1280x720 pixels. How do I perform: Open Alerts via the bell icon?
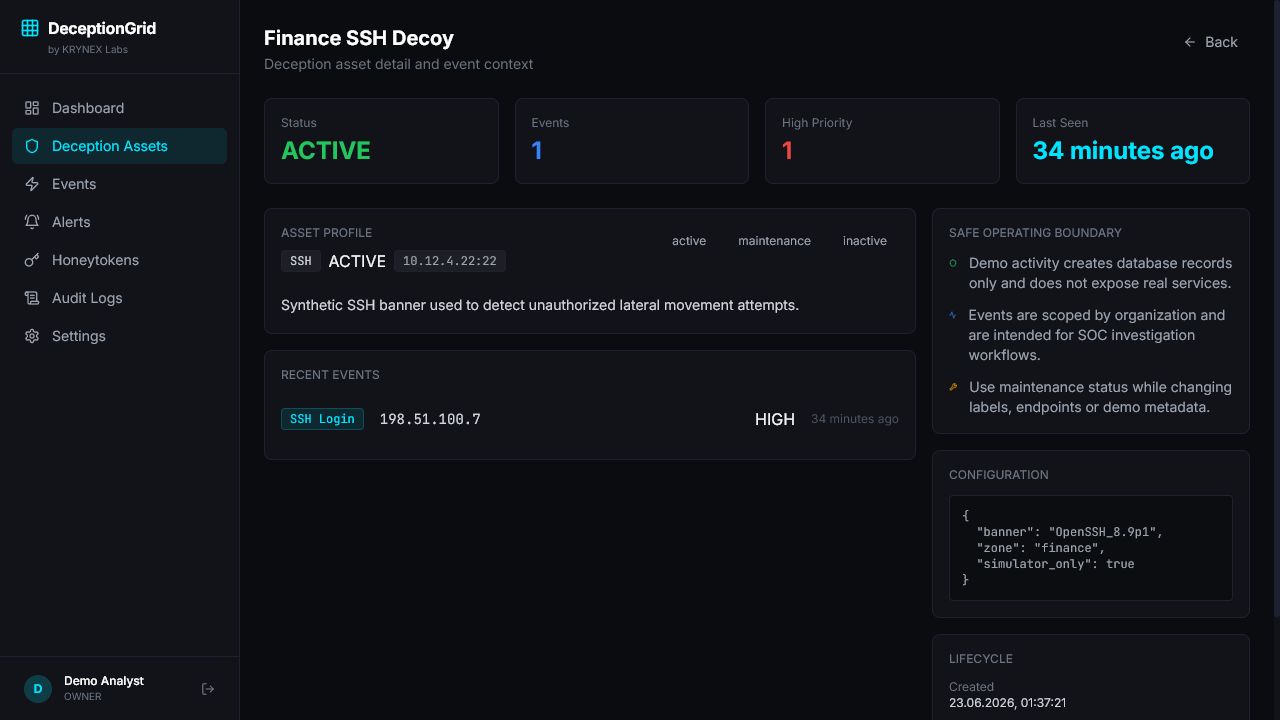pyautogui.click(x=32, y=222)
